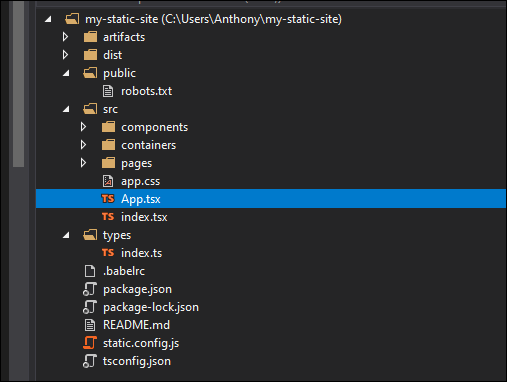
Task: Expand the artifacts folder arrow
Action: (65, 37)
